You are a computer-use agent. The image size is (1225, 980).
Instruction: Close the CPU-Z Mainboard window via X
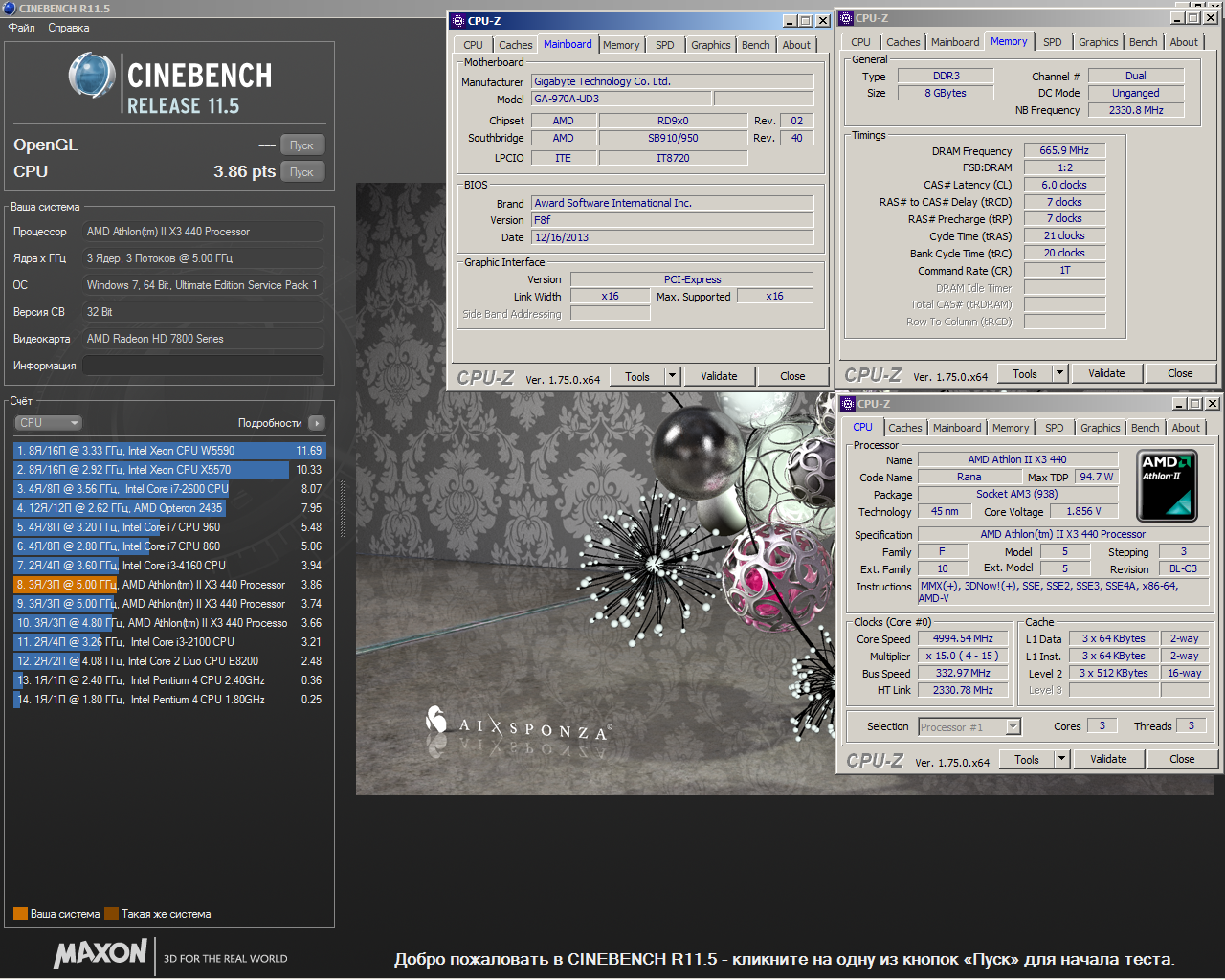click(x=822, y=21)
